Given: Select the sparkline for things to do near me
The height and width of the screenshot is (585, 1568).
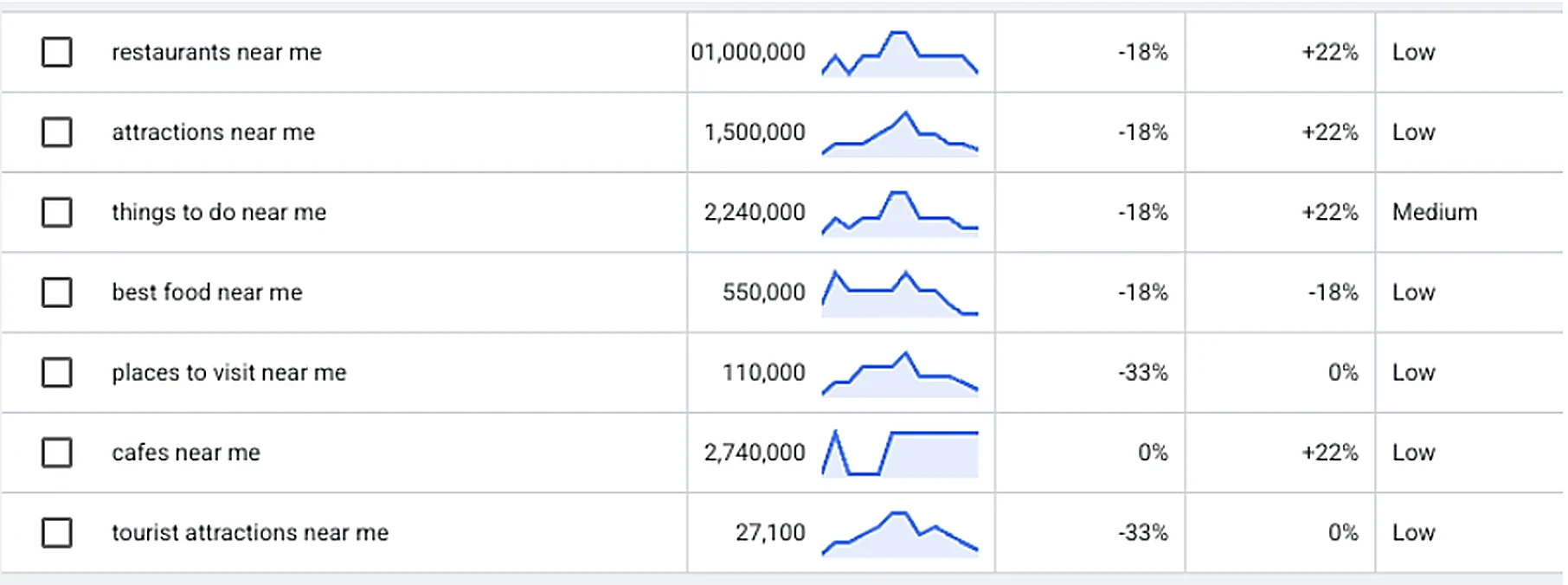Looking at the screenshot, I should 899,213.
